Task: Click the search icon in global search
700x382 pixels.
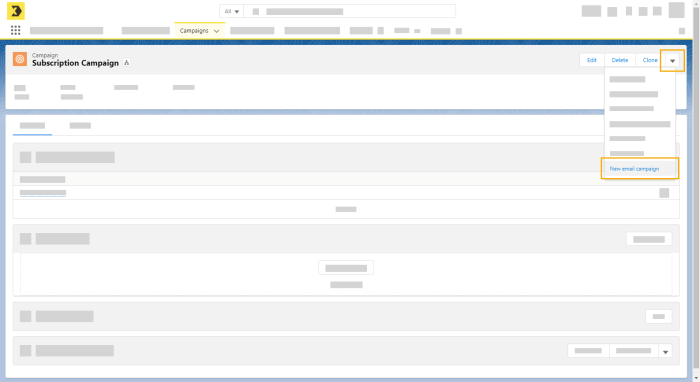Action: [256, 12]
